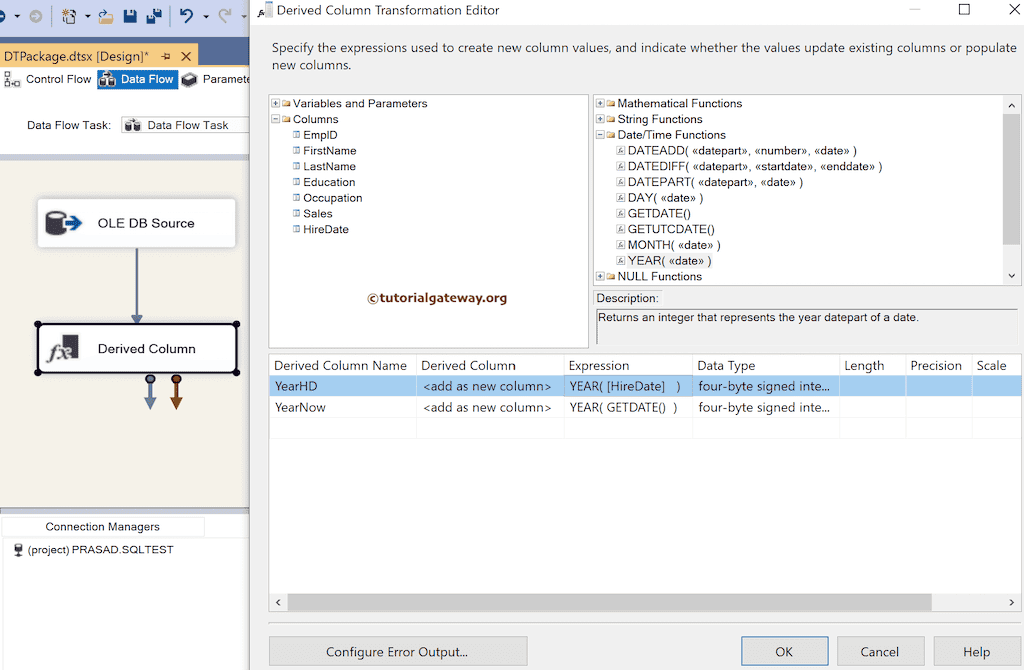Select the OLE DB Source component
The height and width of the screenshot is (670, 1024).
click(136, 223)
